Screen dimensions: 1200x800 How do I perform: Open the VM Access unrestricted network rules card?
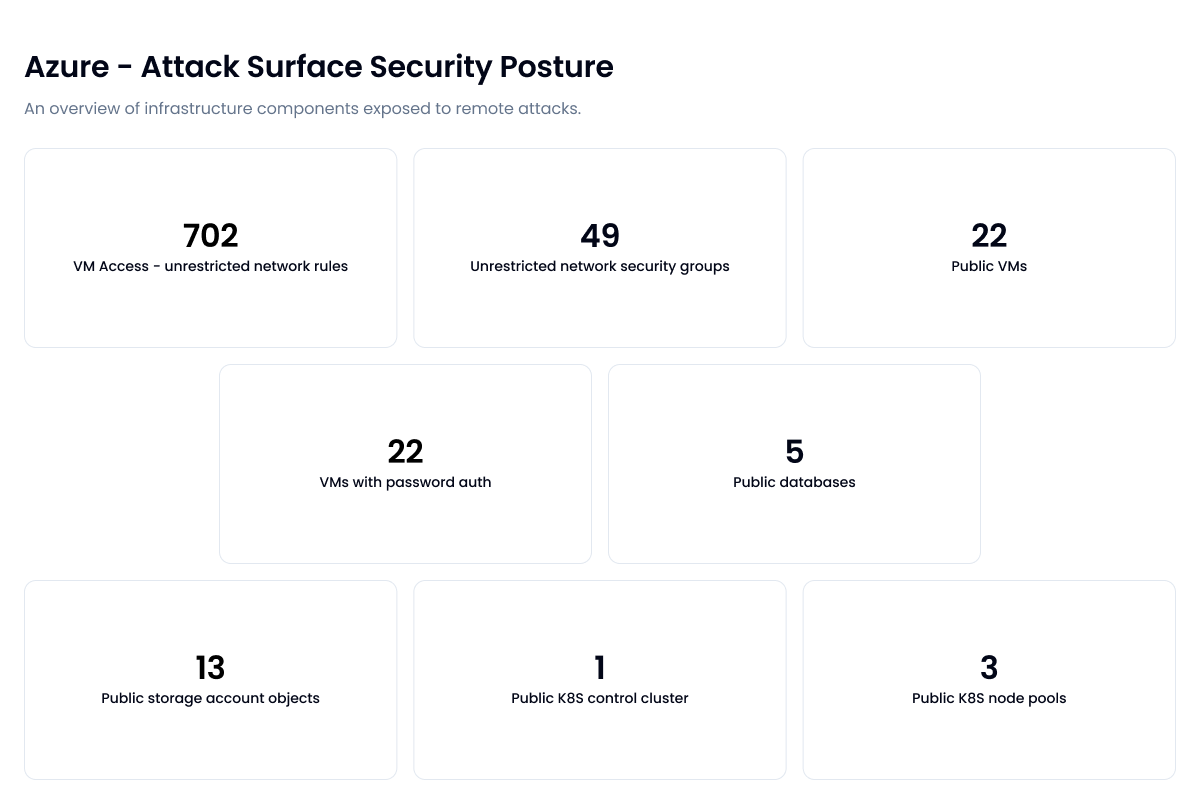tap(210, 247)
